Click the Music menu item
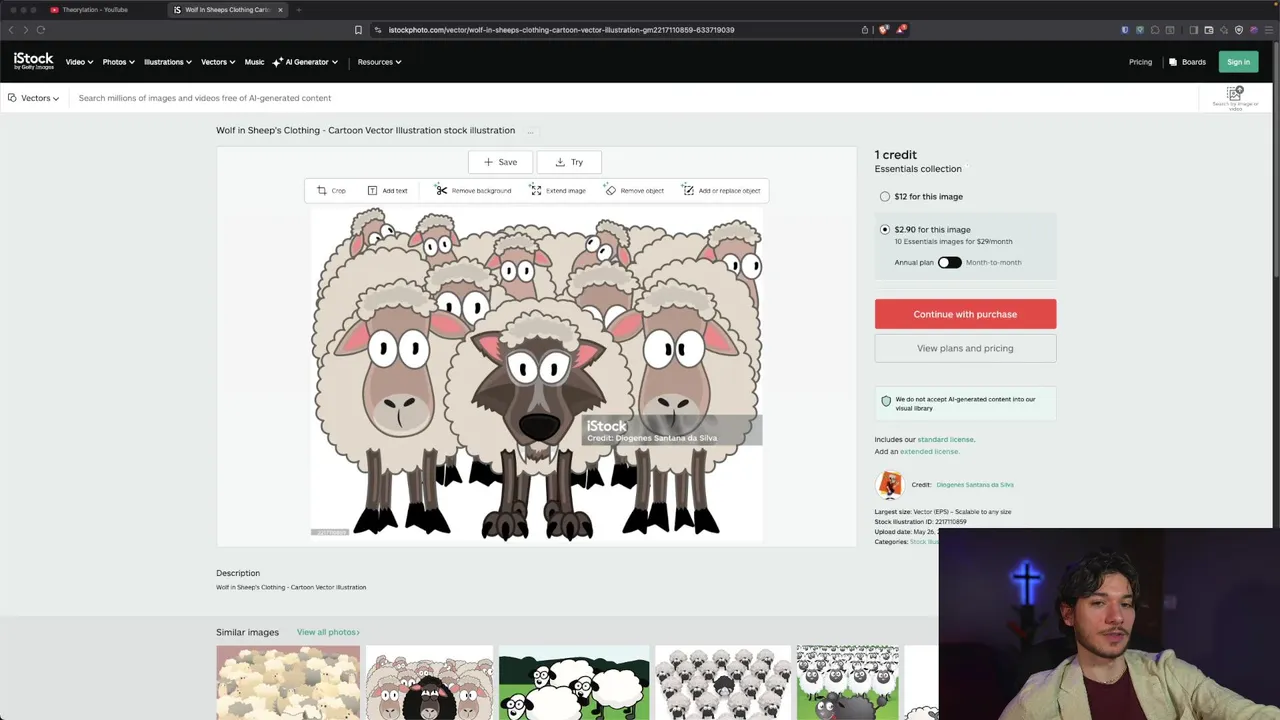The width and height of the screenshot is (1280, 720). pyautogui.click(x=254, y=62)
